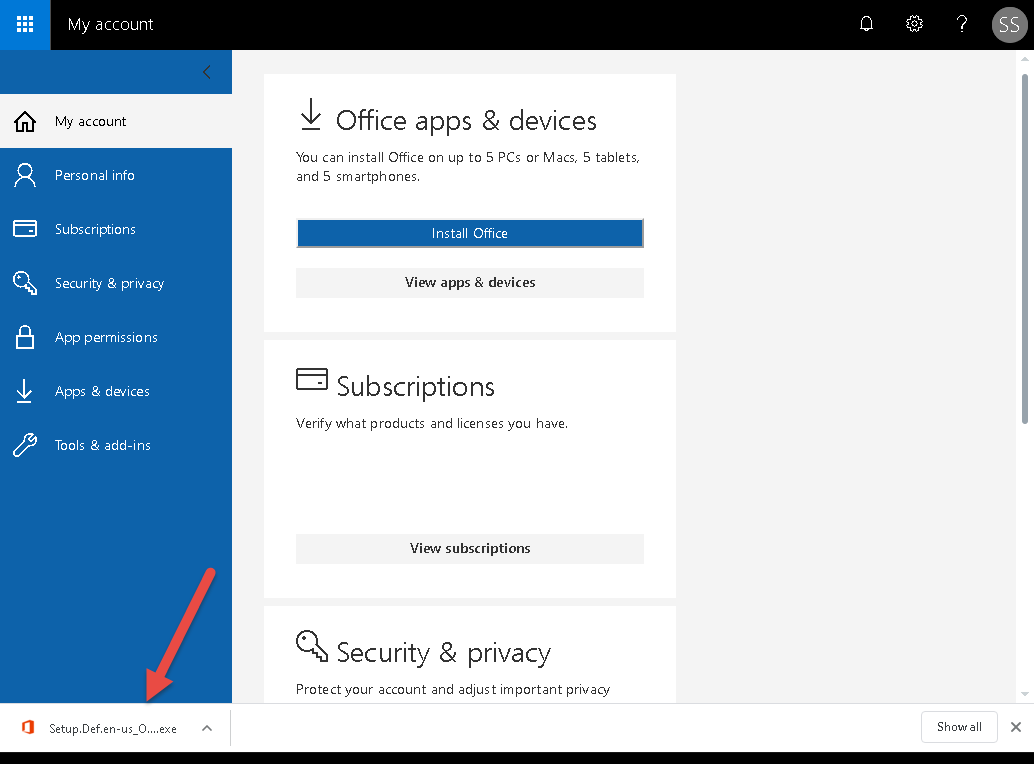Screen dimensions: 1034x764
Task: Click the Install Office button
Action: 470,233
